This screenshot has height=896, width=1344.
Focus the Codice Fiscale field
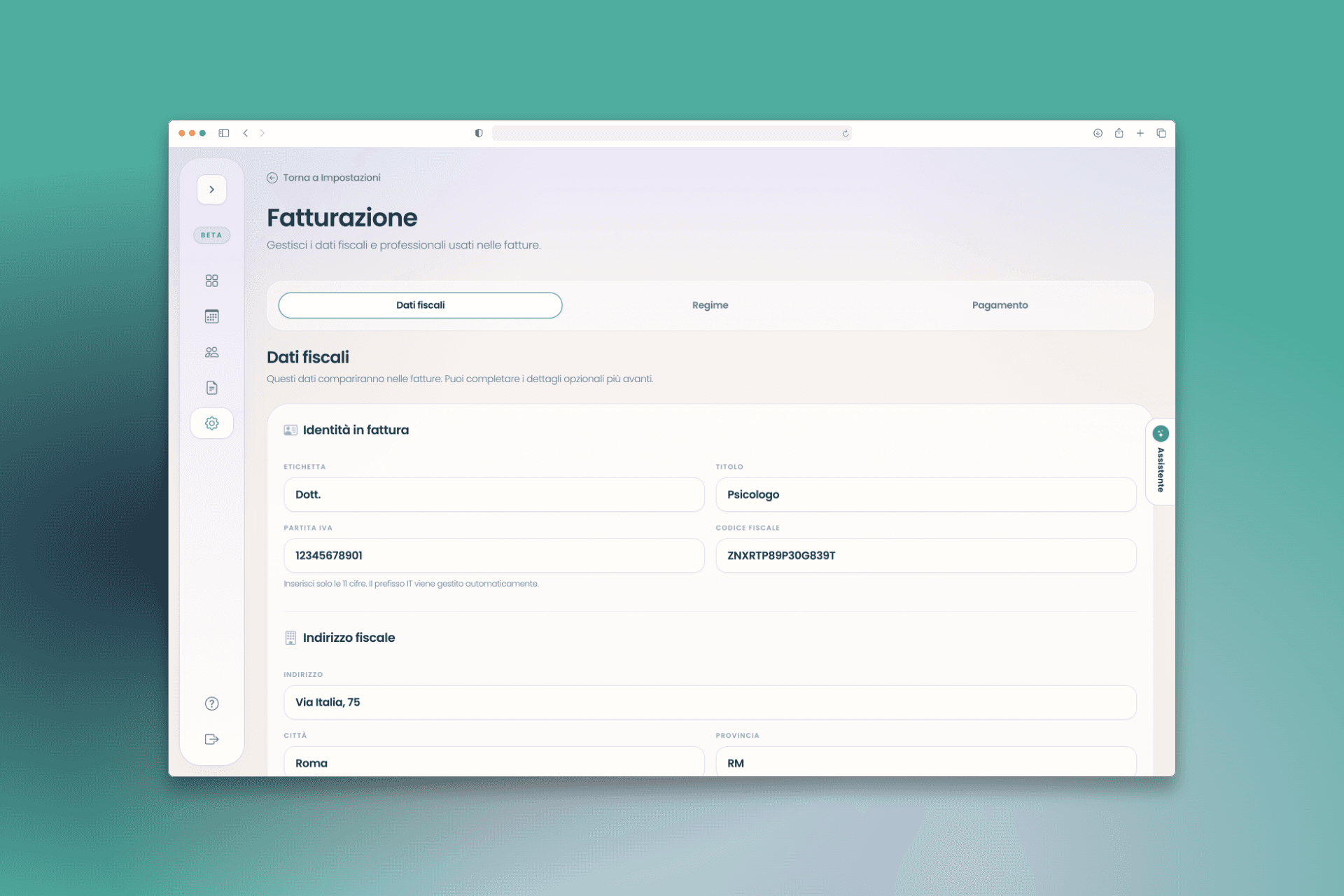coord(925,556)
